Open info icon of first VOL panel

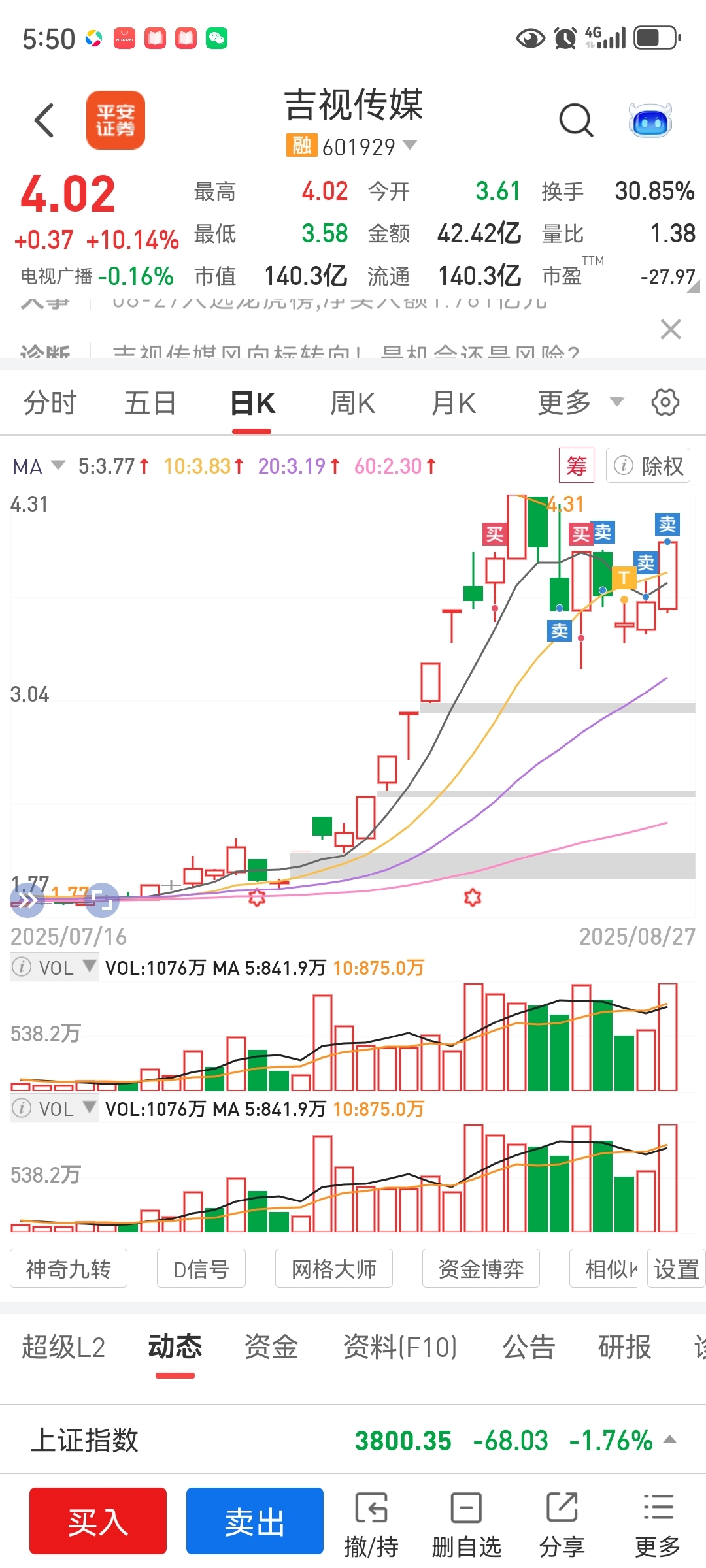point(22,967)
